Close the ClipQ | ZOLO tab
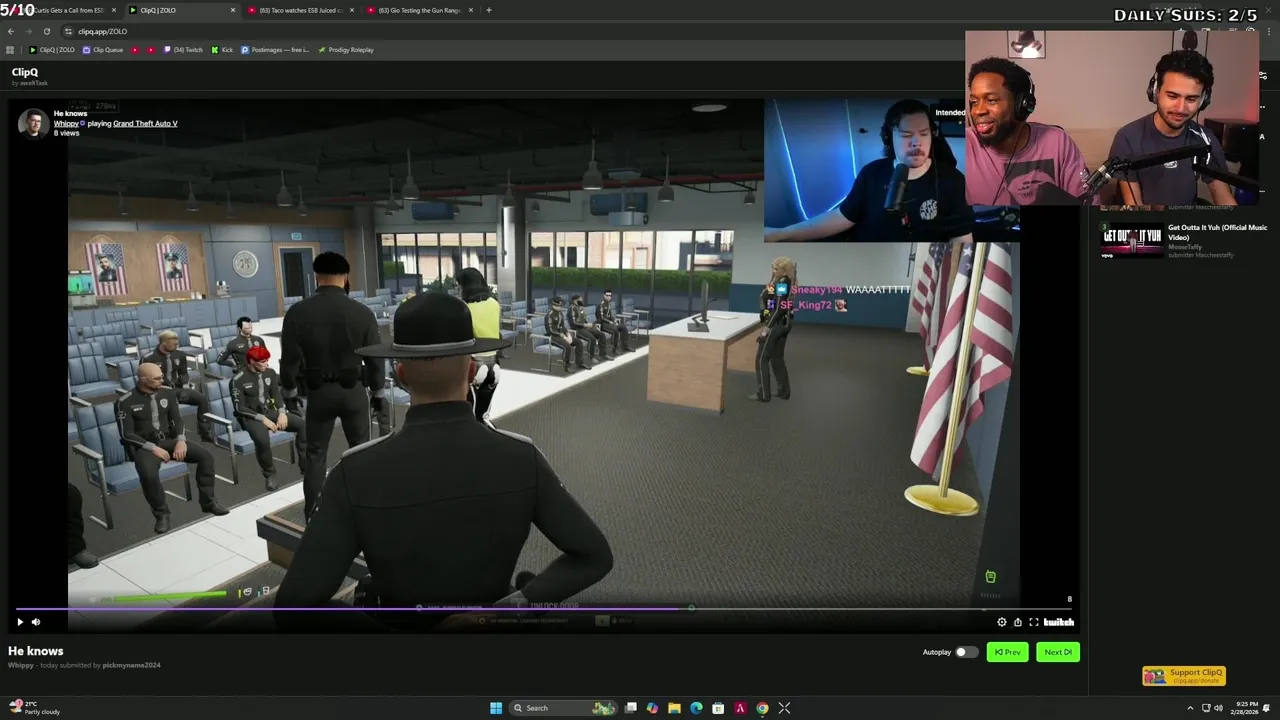 point(233,10)
